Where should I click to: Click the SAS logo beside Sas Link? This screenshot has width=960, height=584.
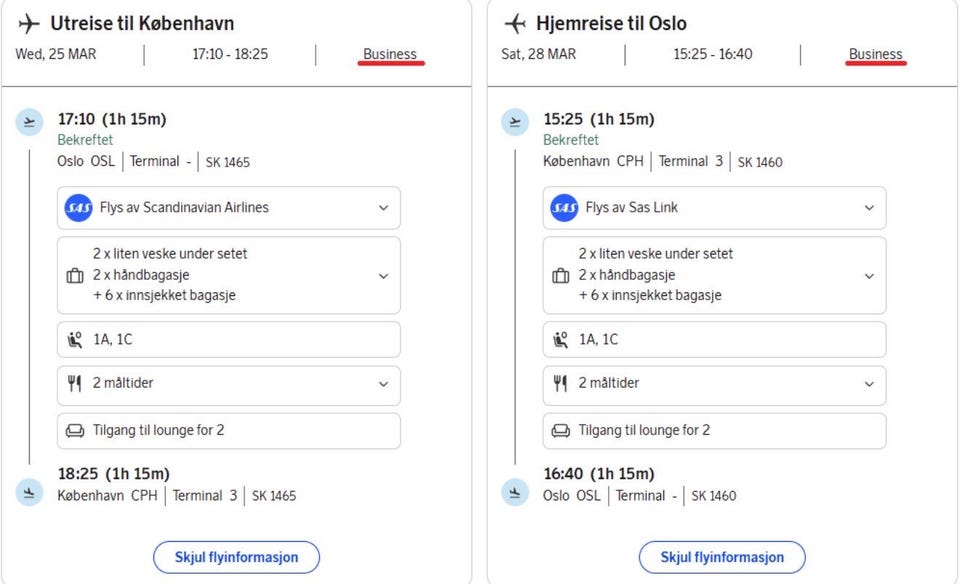coord(564,208)
